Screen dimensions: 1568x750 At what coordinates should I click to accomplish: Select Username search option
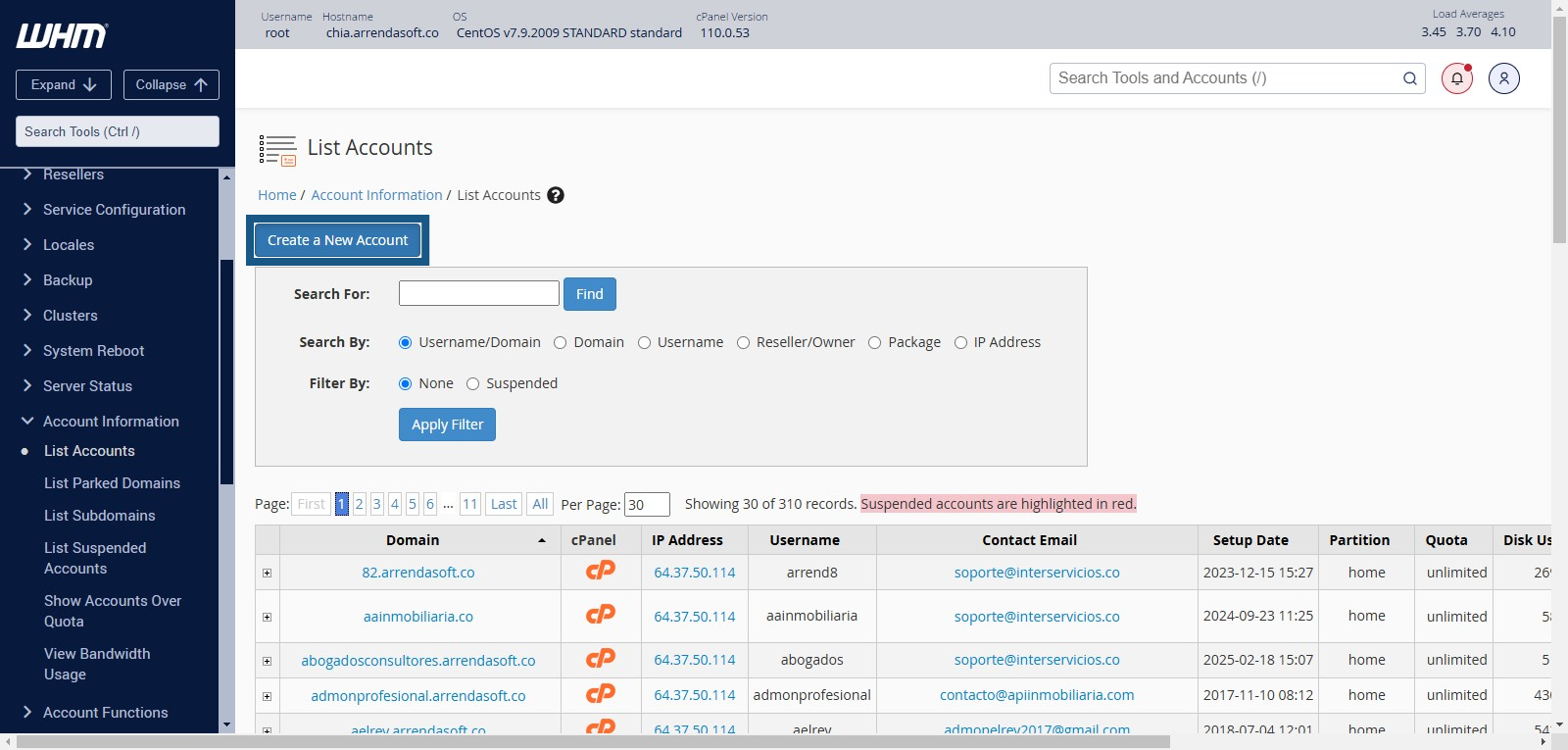pos(644,342)
